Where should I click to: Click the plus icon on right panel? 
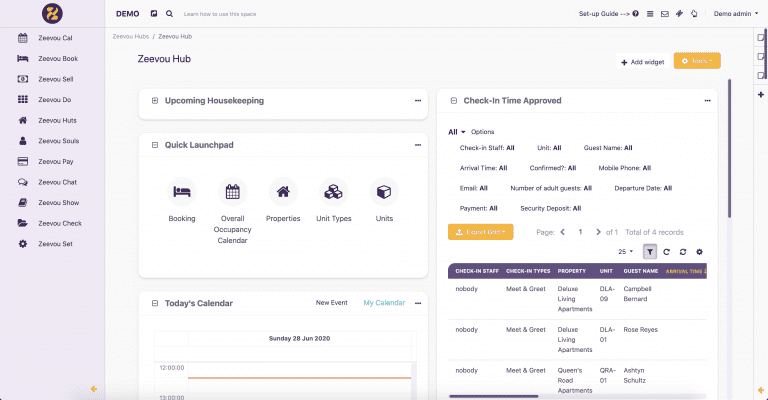(761, 94)
